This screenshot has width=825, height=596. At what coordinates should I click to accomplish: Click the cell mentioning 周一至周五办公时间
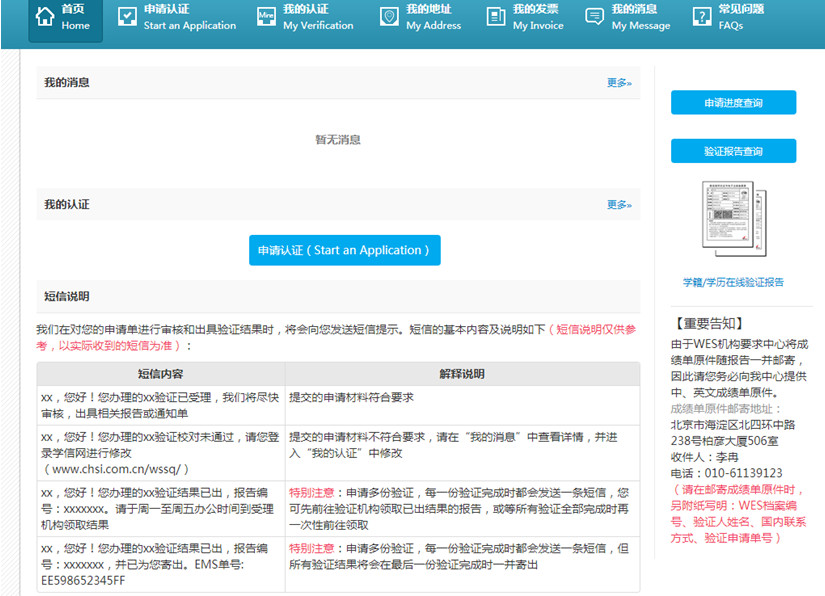pyautogui.click(x=161, y=509)
